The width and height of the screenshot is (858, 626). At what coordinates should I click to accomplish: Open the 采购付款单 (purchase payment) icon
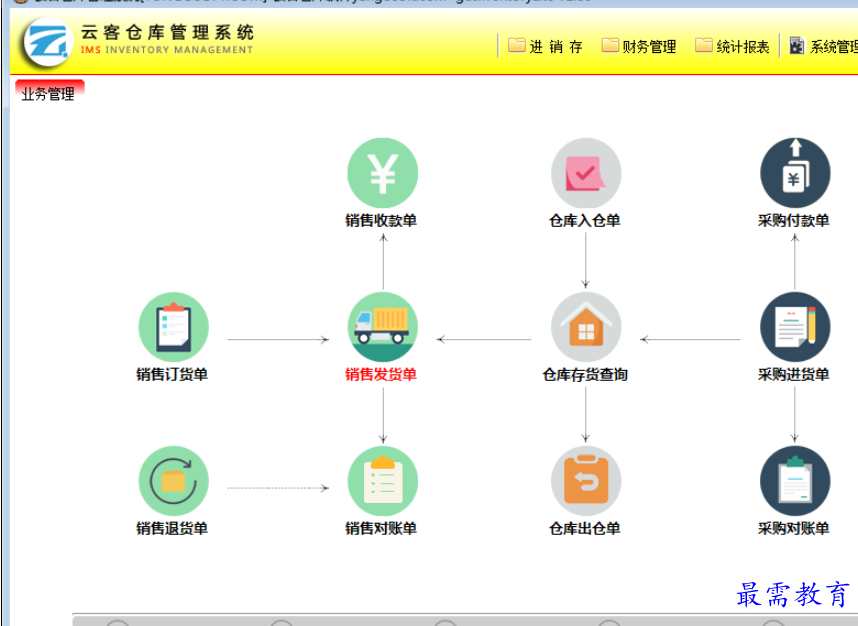tap(795, 172)
